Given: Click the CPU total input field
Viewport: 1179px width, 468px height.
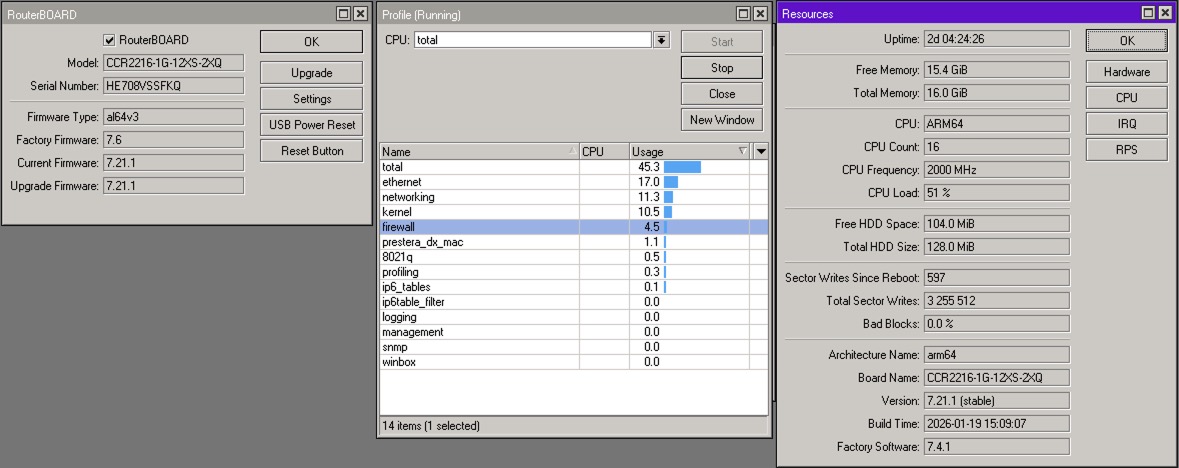Looking at the screenshot, I should point(532,40).
